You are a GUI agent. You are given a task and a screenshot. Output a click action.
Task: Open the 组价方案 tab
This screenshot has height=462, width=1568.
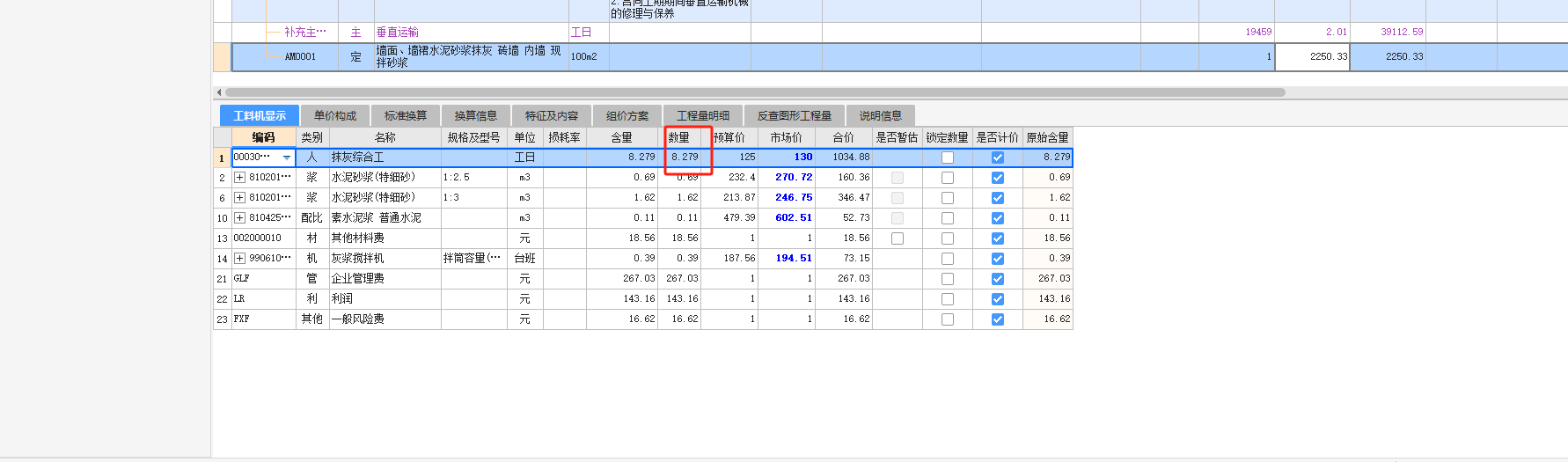click(627, 116)
